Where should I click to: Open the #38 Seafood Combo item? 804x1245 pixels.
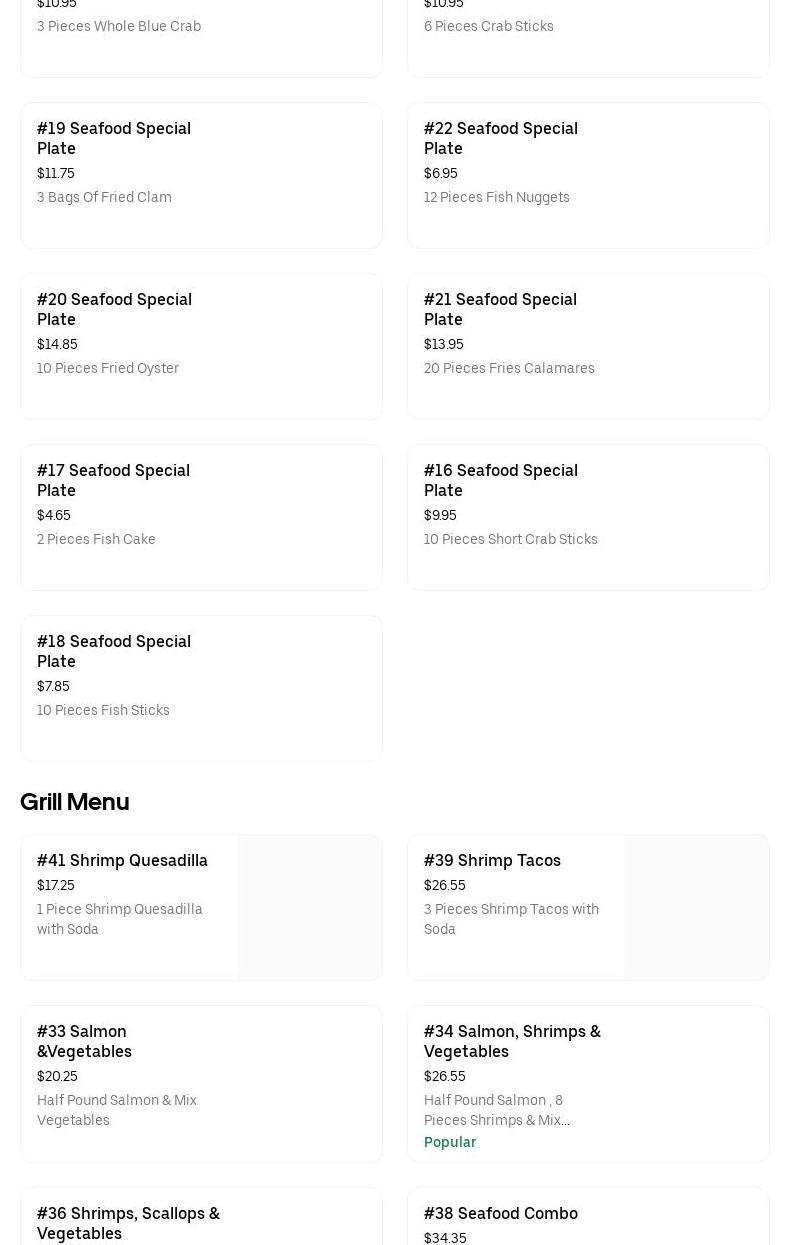pos(501,1214)
